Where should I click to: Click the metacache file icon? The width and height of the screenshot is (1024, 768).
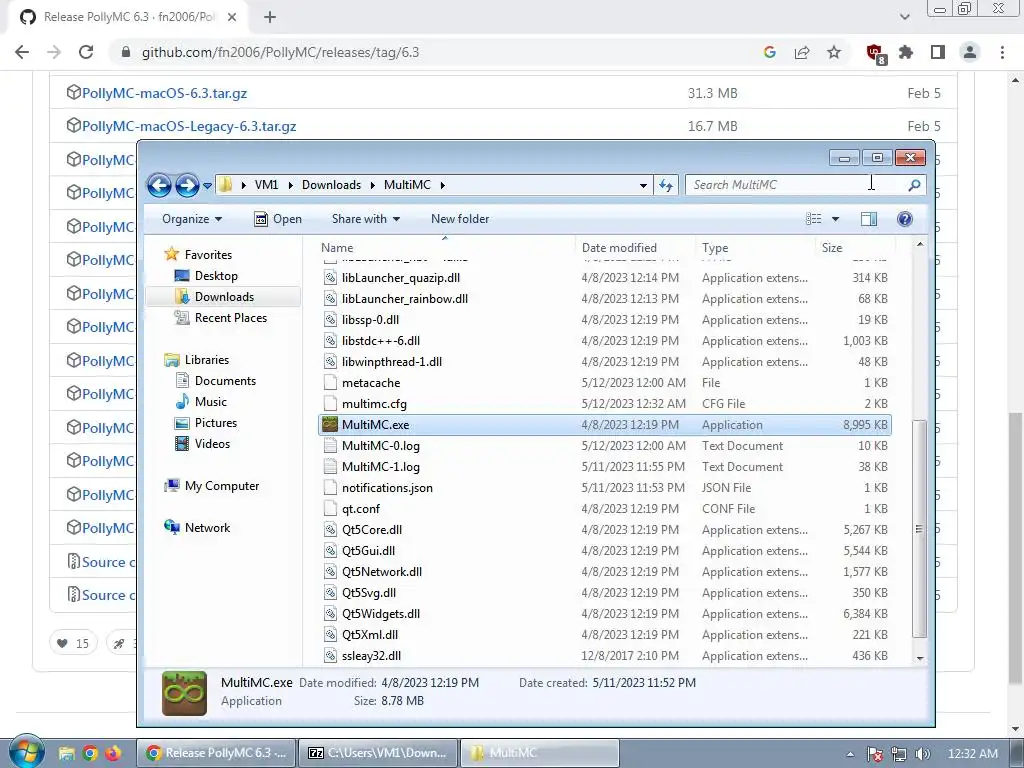(330, 383)
